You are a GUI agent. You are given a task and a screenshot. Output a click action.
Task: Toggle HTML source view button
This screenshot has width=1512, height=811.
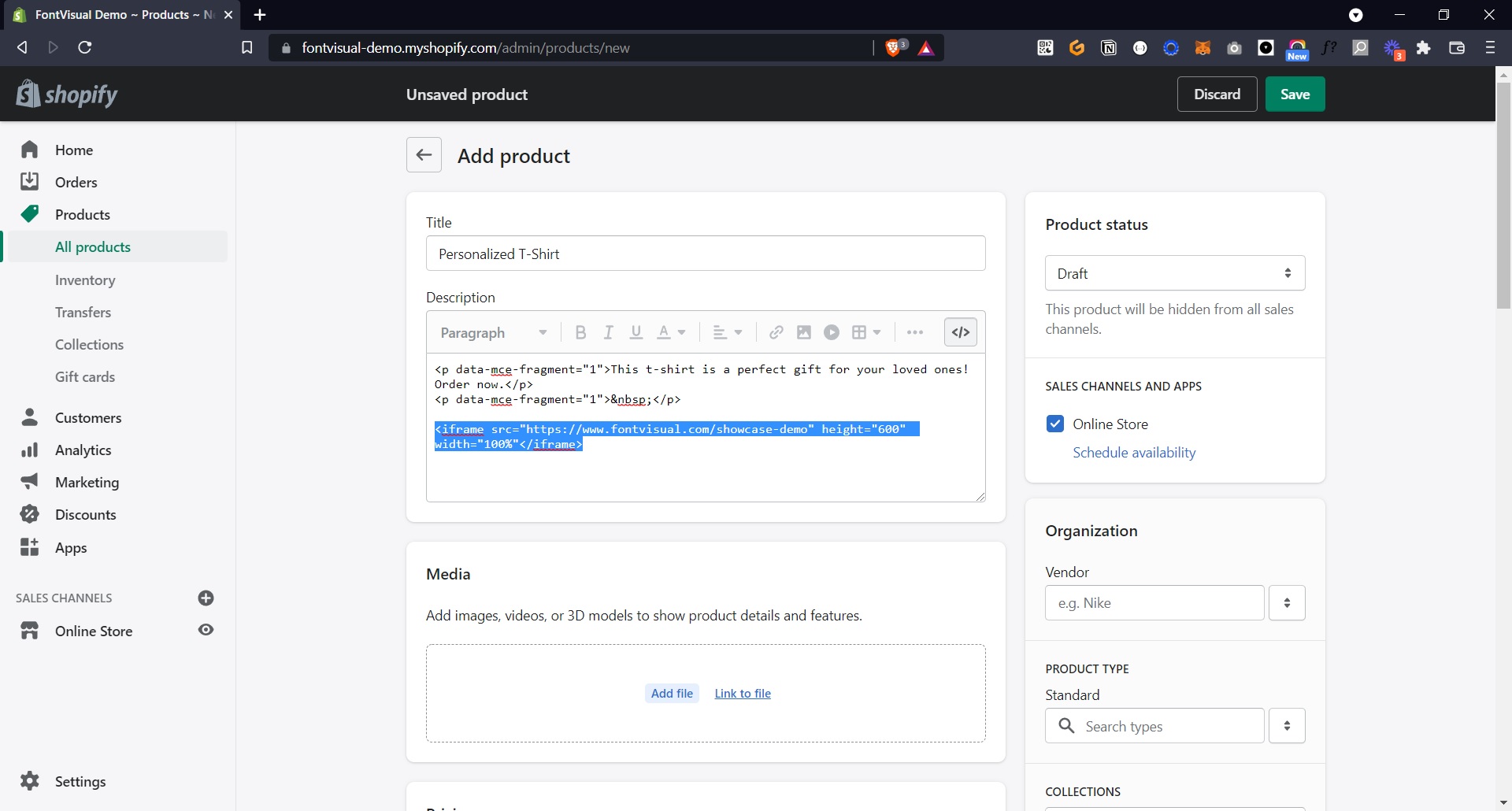coord(961,332)
